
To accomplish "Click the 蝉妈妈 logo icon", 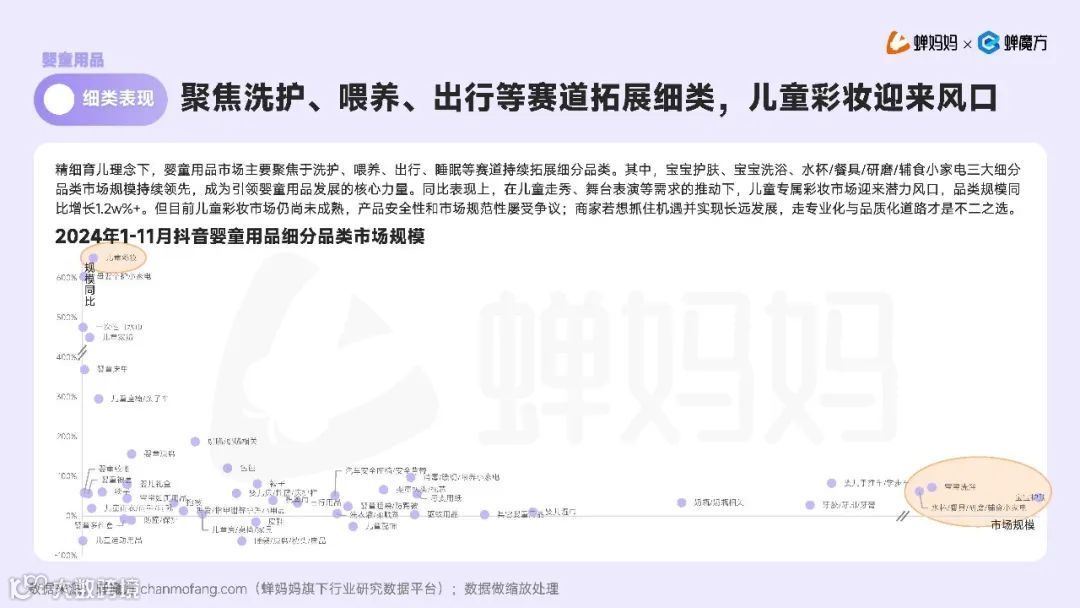I will [x=897, y=43].
